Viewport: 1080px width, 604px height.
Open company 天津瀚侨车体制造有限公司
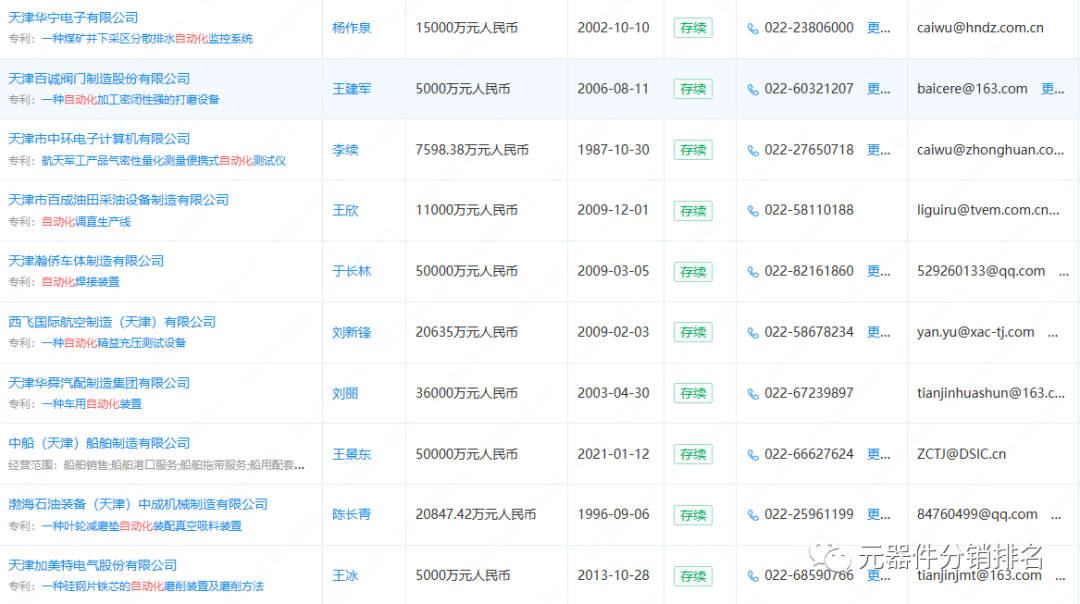86,261
